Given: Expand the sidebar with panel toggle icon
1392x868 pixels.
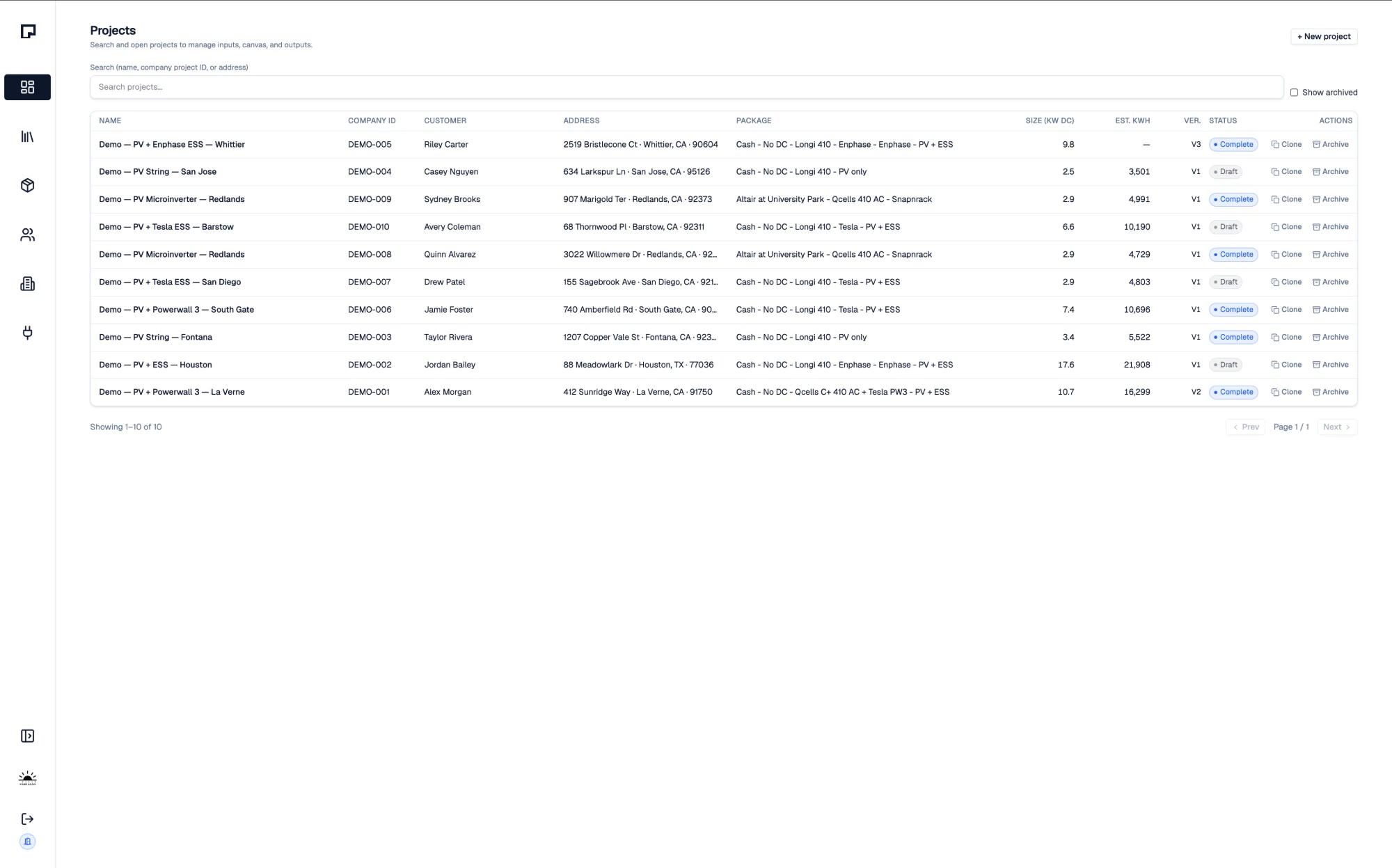Looking at the screenshot, I should point(27,736).
